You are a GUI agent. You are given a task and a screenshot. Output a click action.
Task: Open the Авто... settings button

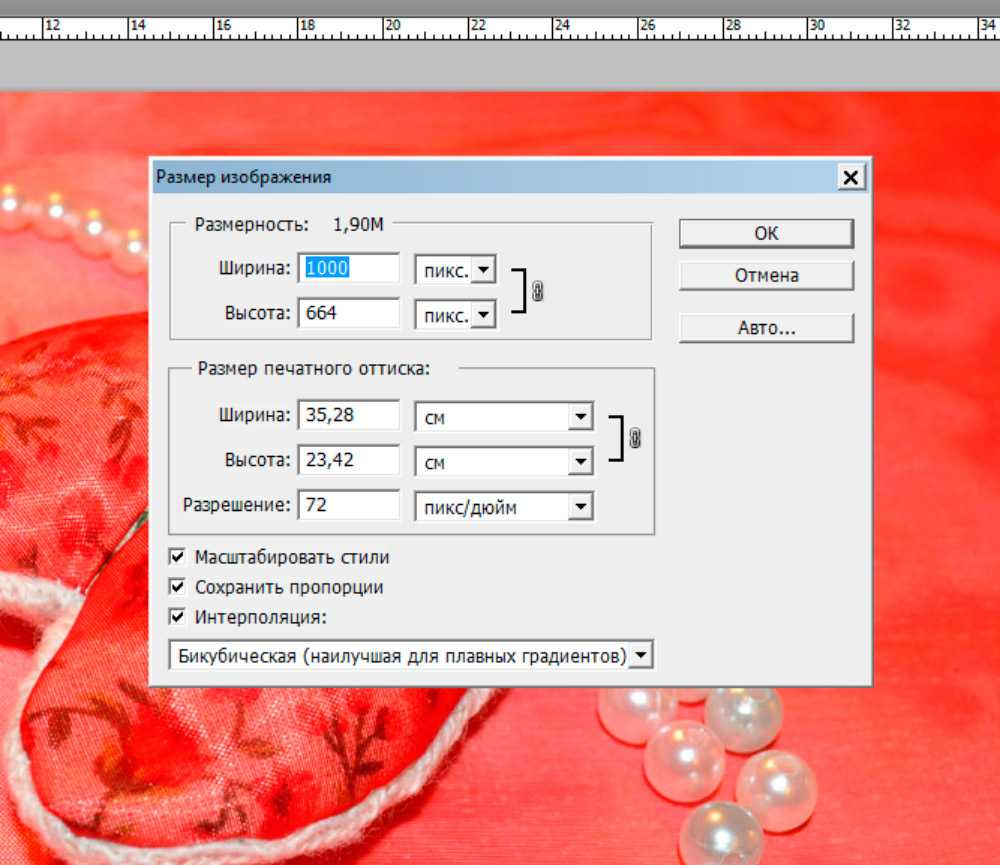coord(766,328)
